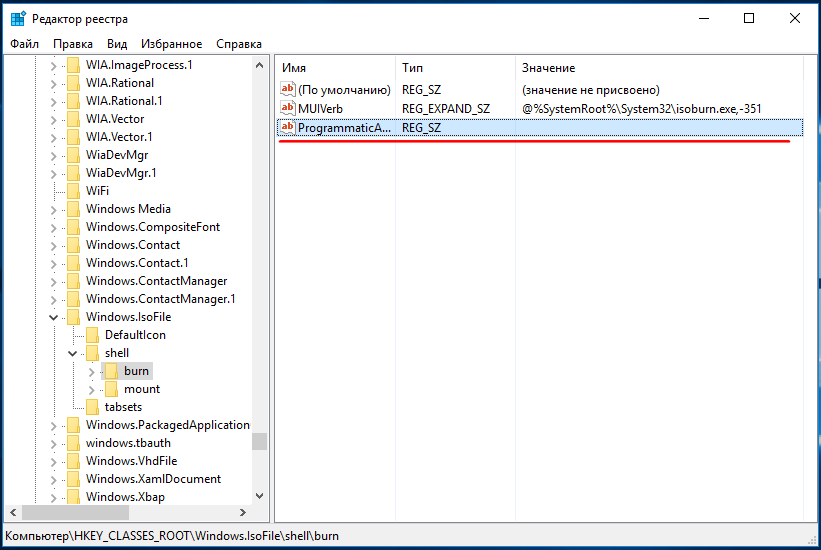Maximize the Registry Editor window
Screen dimensions: 821x550
coord(749,18)
